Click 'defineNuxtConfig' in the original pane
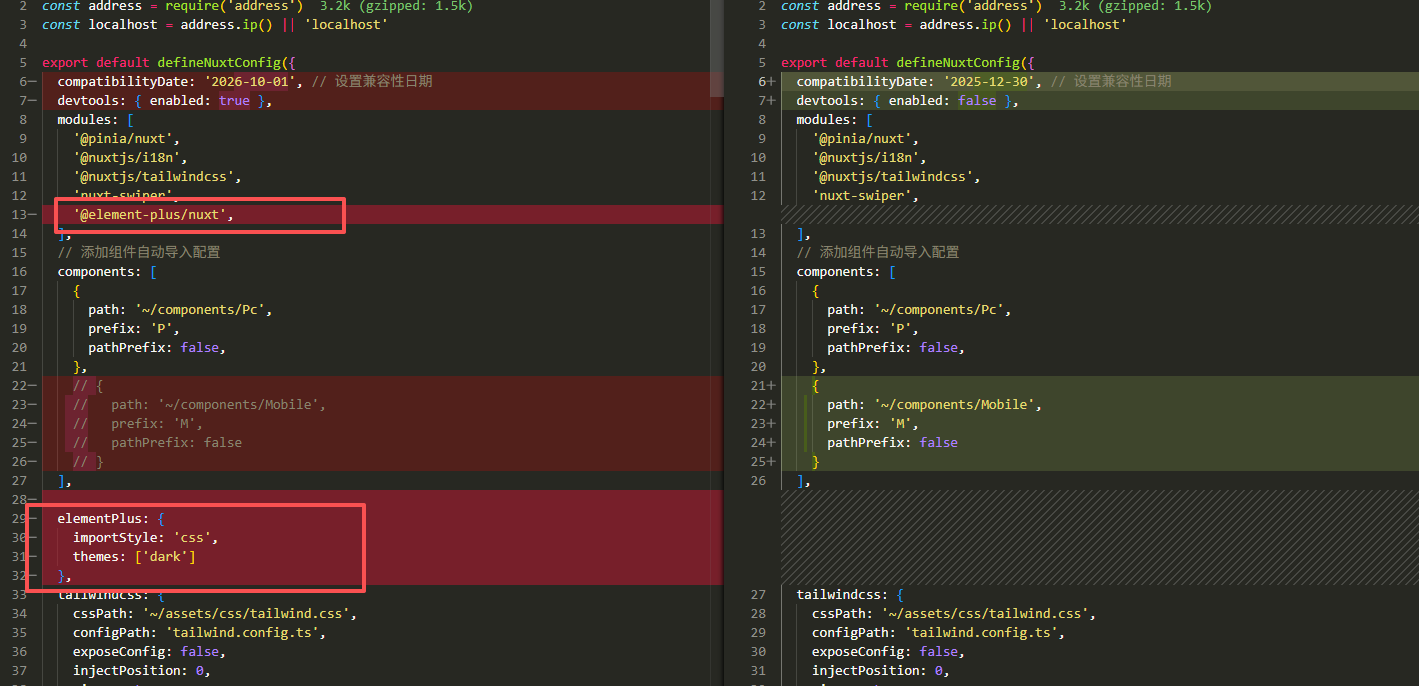 tap(218, 62)
